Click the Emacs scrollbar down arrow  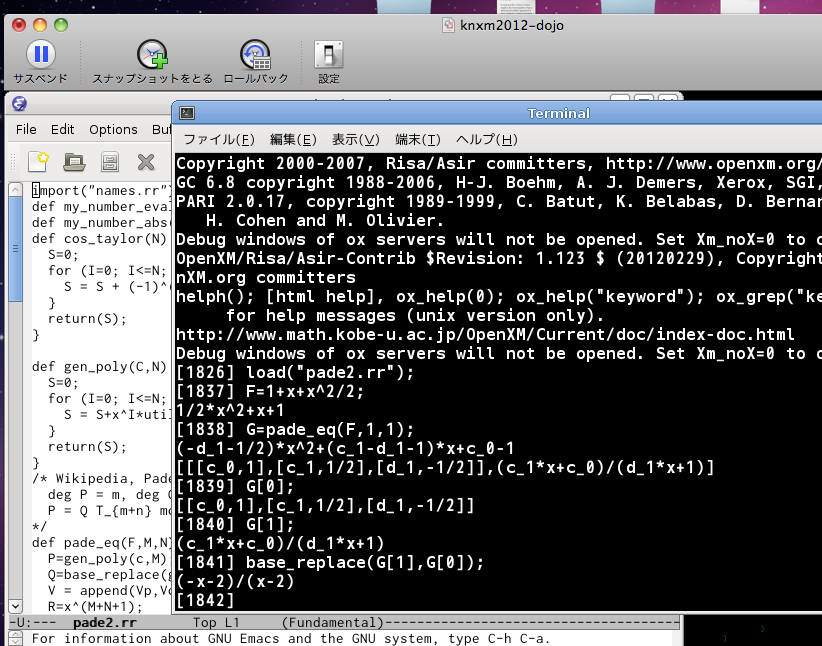[x=16, y=606]
